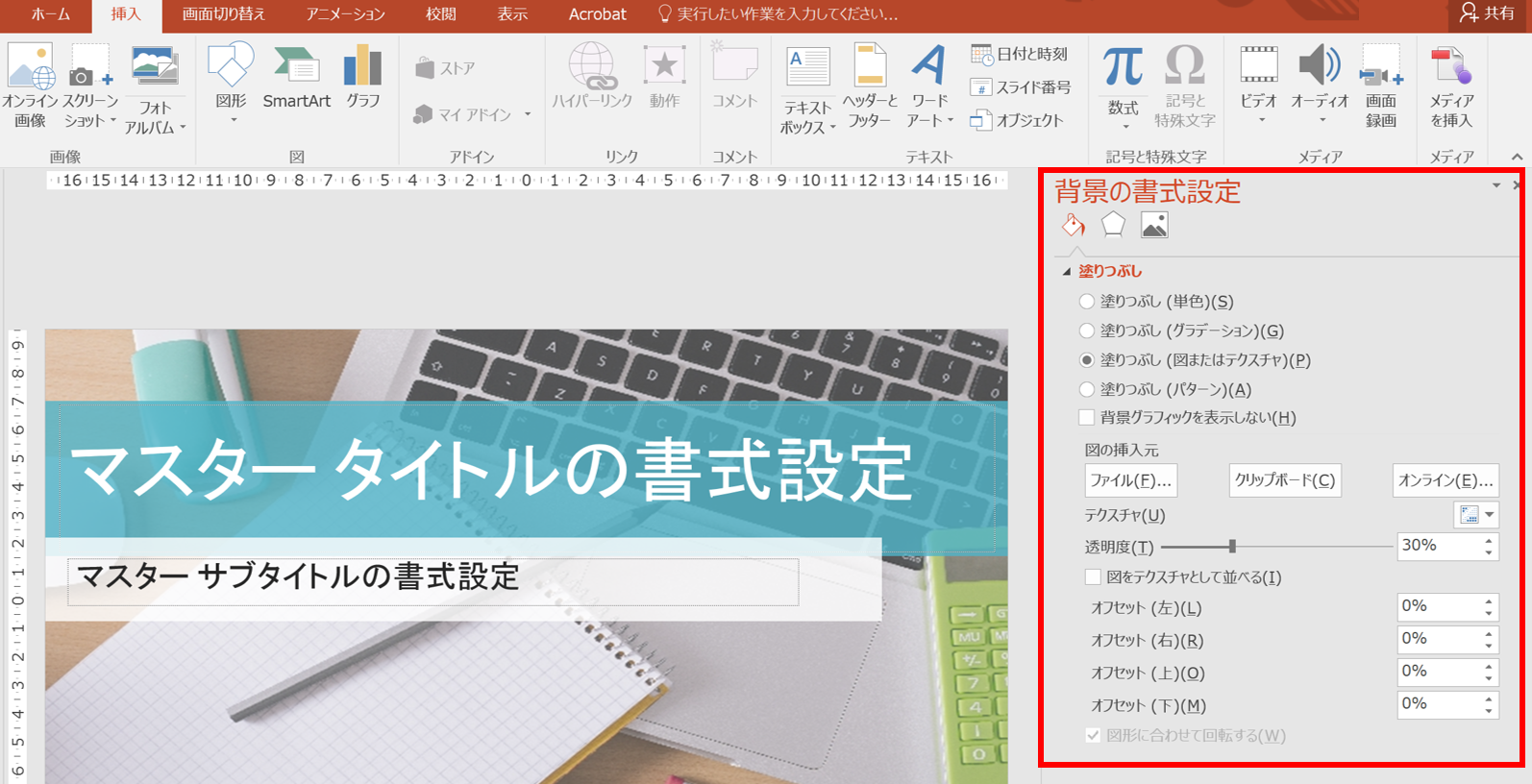Open the Acrobat tab
Screen dimensions: 1532x784
click(597, 14)
